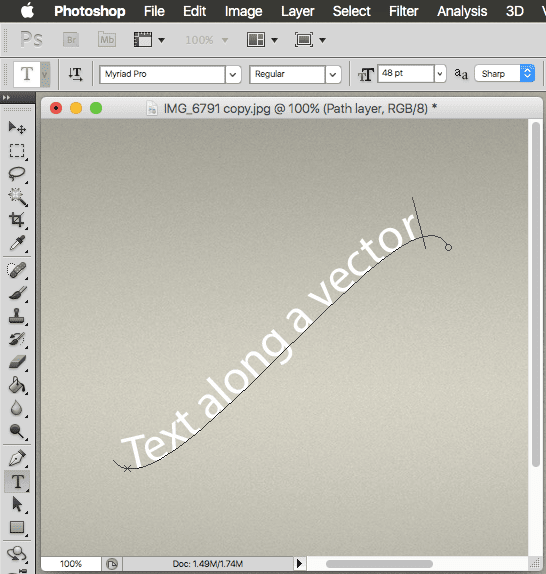This screenshot has width=546, height=574.
Task: Select the 3D Rotate tool
Action: 17,555
